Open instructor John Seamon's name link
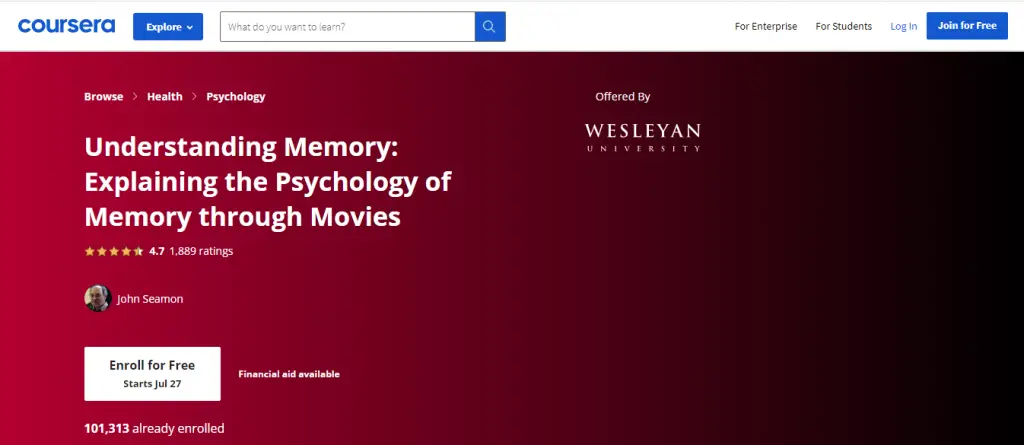The image size is (1024, 445). pyautogui.click(x=151, y=298)
